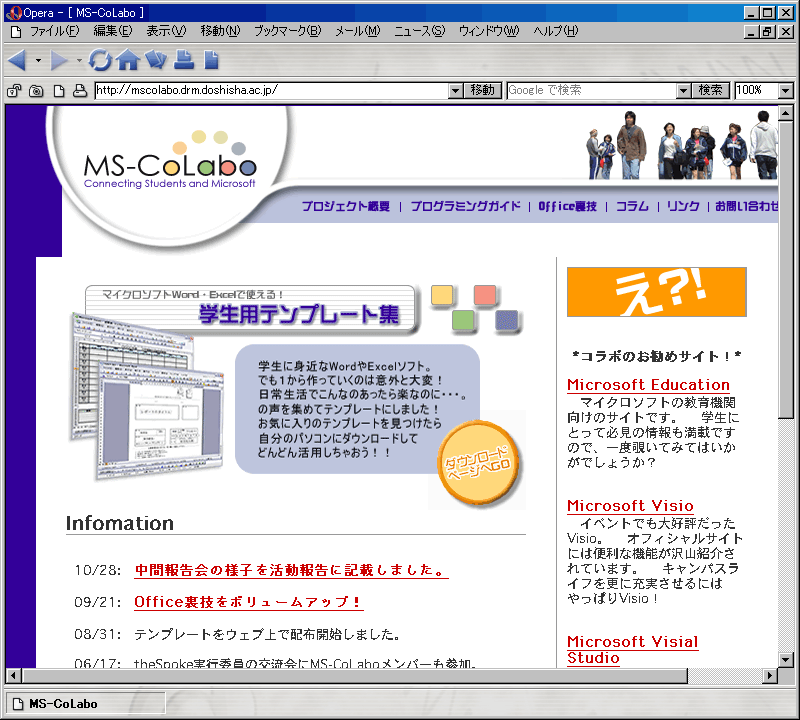Image resolution: width=800 pixels, height=720 pixels.
Task: Restore the inner document window
Action: click(x=767, y=32)
